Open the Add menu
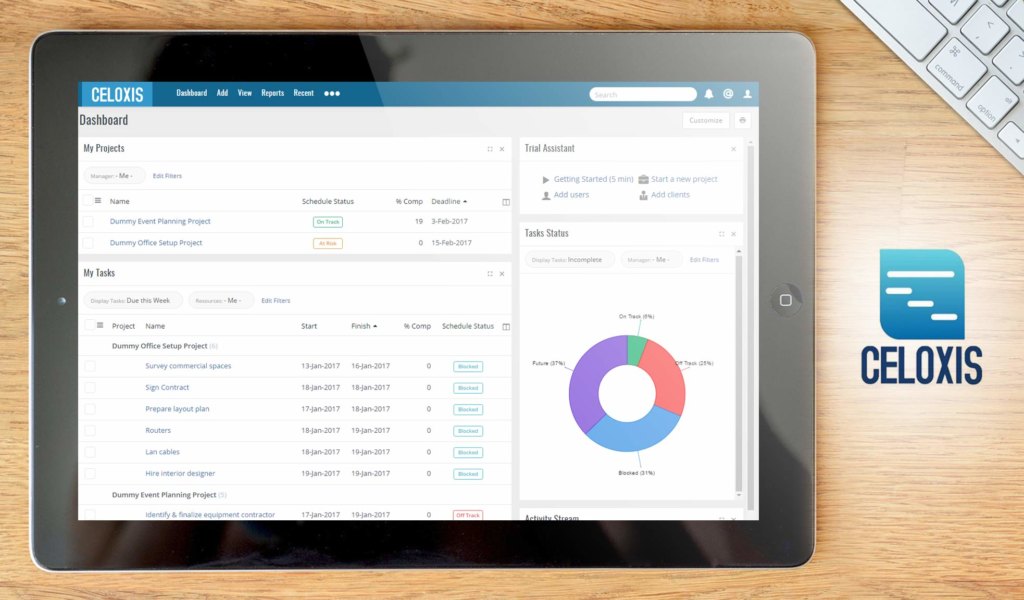1024x600 pixels. tap(222, 93)
